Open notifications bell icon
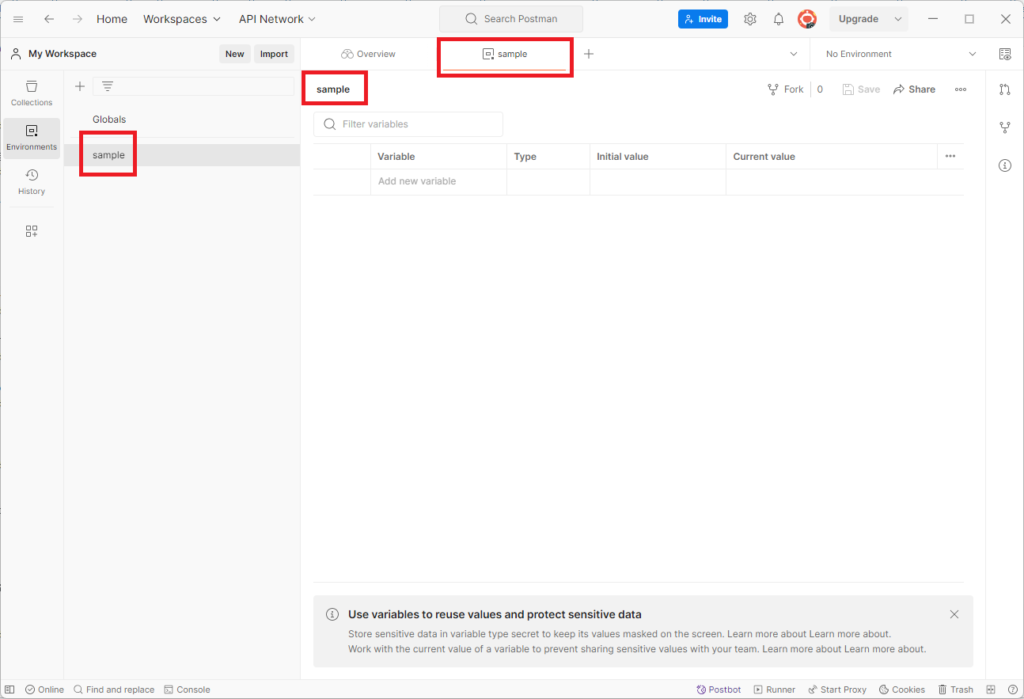 coord(778,19)
